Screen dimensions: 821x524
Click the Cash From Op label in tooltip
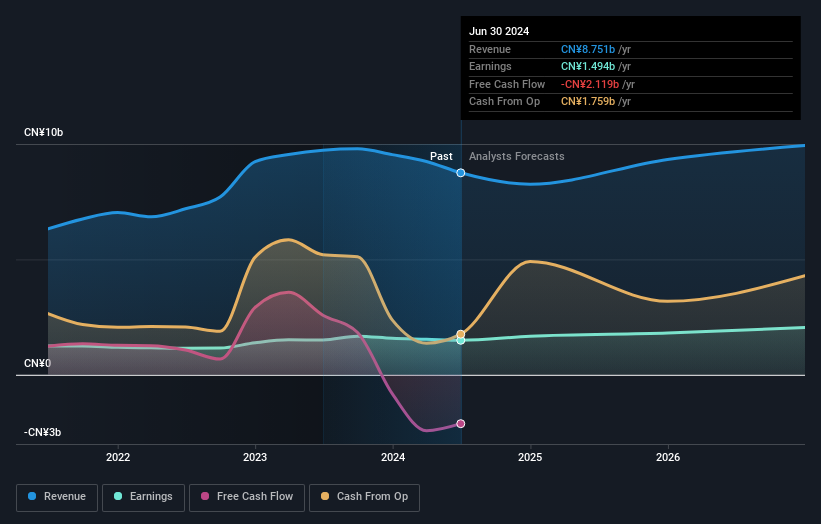(x=504, y=102)
